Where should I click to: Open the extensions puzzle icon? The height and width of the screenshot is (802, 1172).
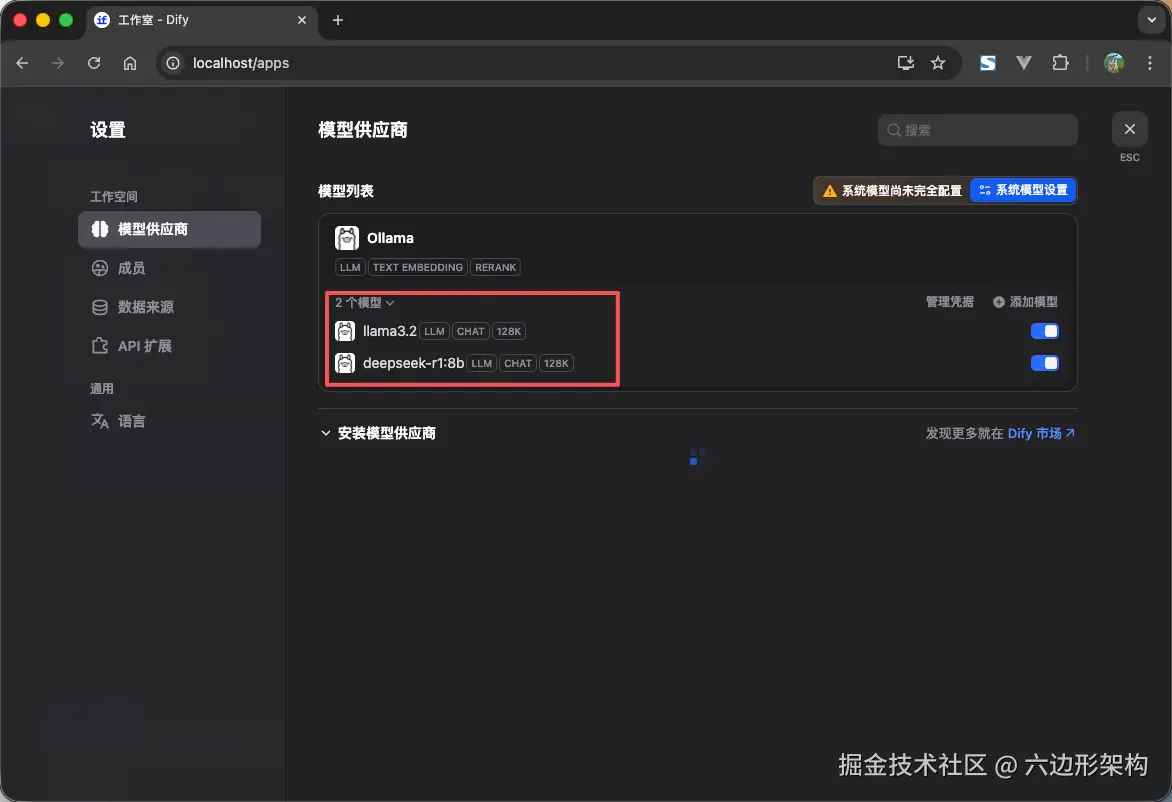1060,64
